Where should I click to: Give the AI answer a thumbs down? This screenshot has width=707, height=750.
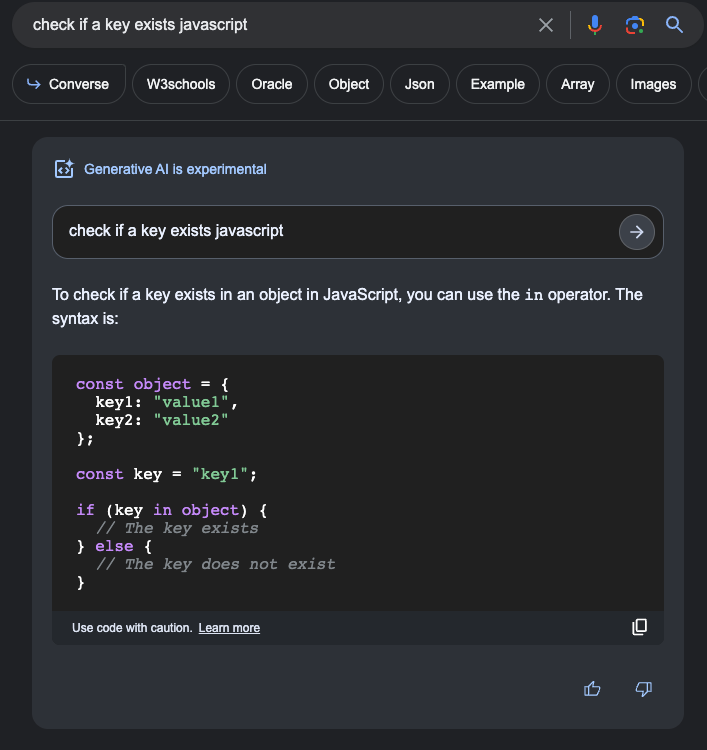644,688
